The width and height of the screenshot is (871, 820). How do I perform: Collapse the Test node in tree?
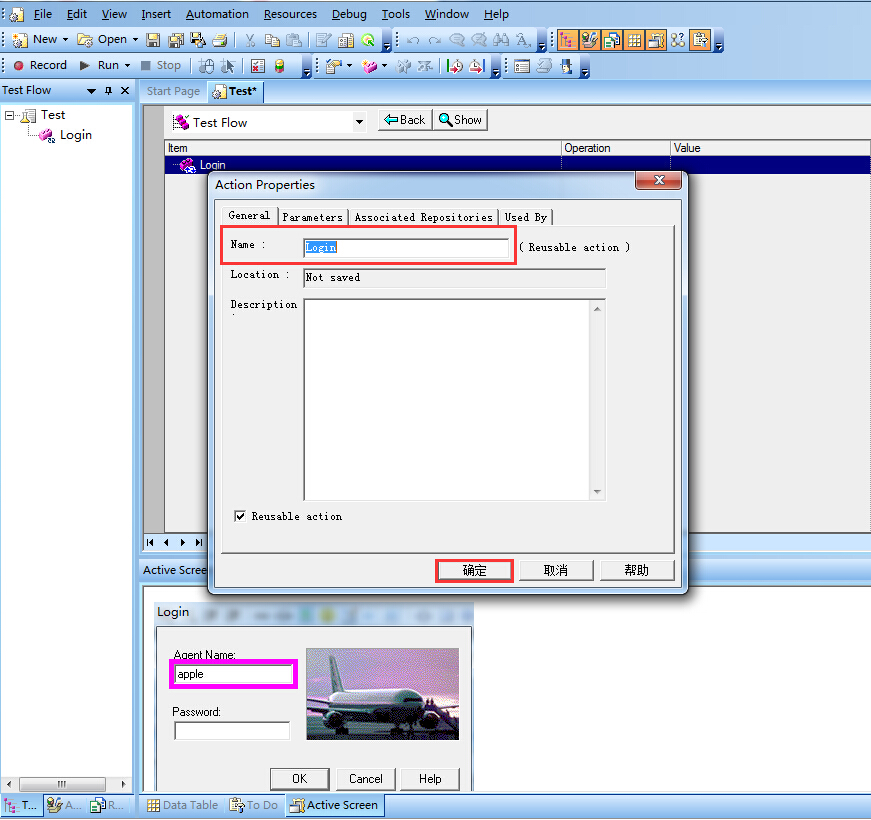point(10,116)
